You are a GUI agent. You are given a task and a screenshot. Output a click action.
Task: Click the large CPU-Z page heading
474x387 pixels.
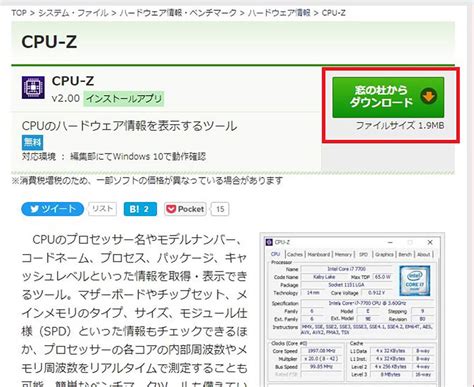49,42
